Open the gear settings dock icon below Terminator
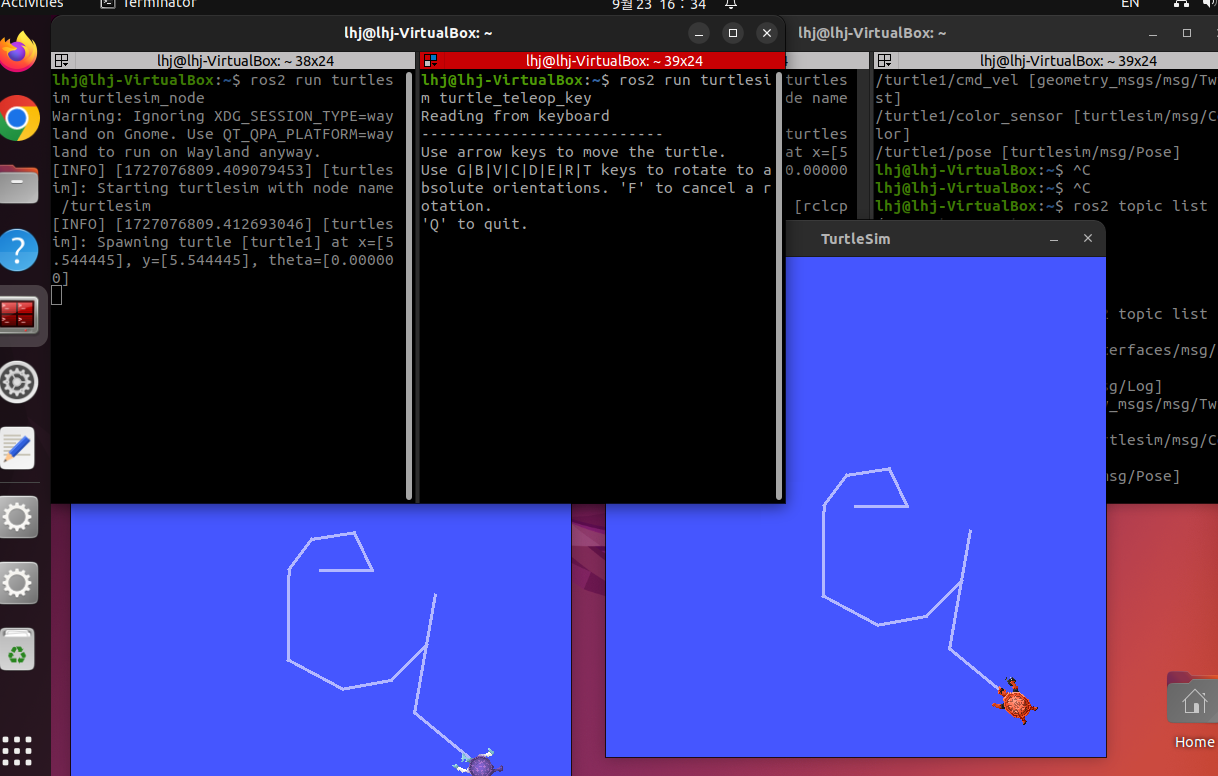The image size is (1218, 776). (19, 382)
